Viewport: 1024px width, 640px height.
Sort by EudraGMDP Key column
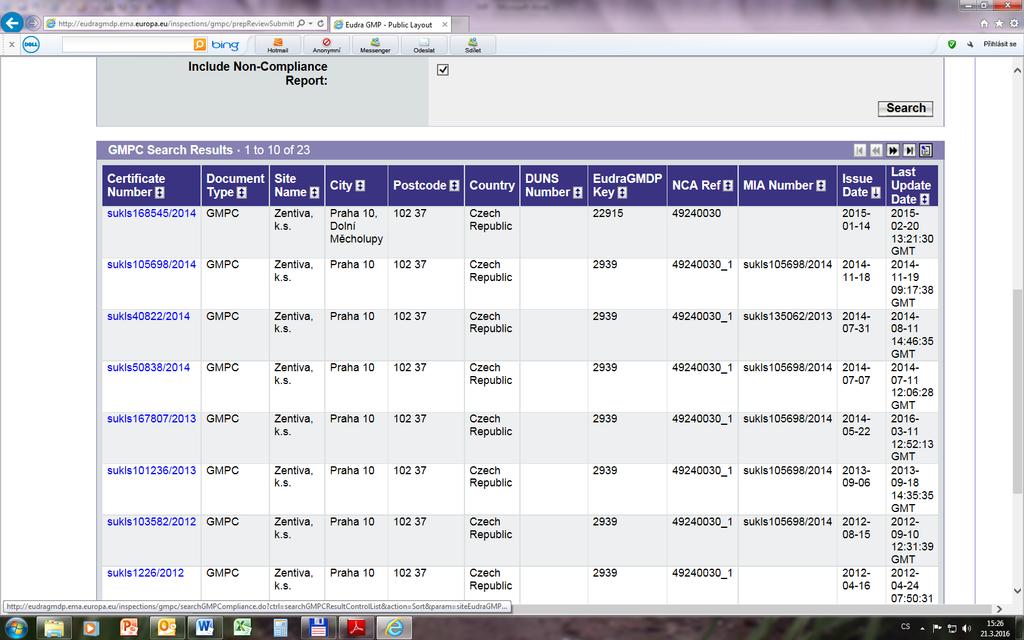(622, 193)
